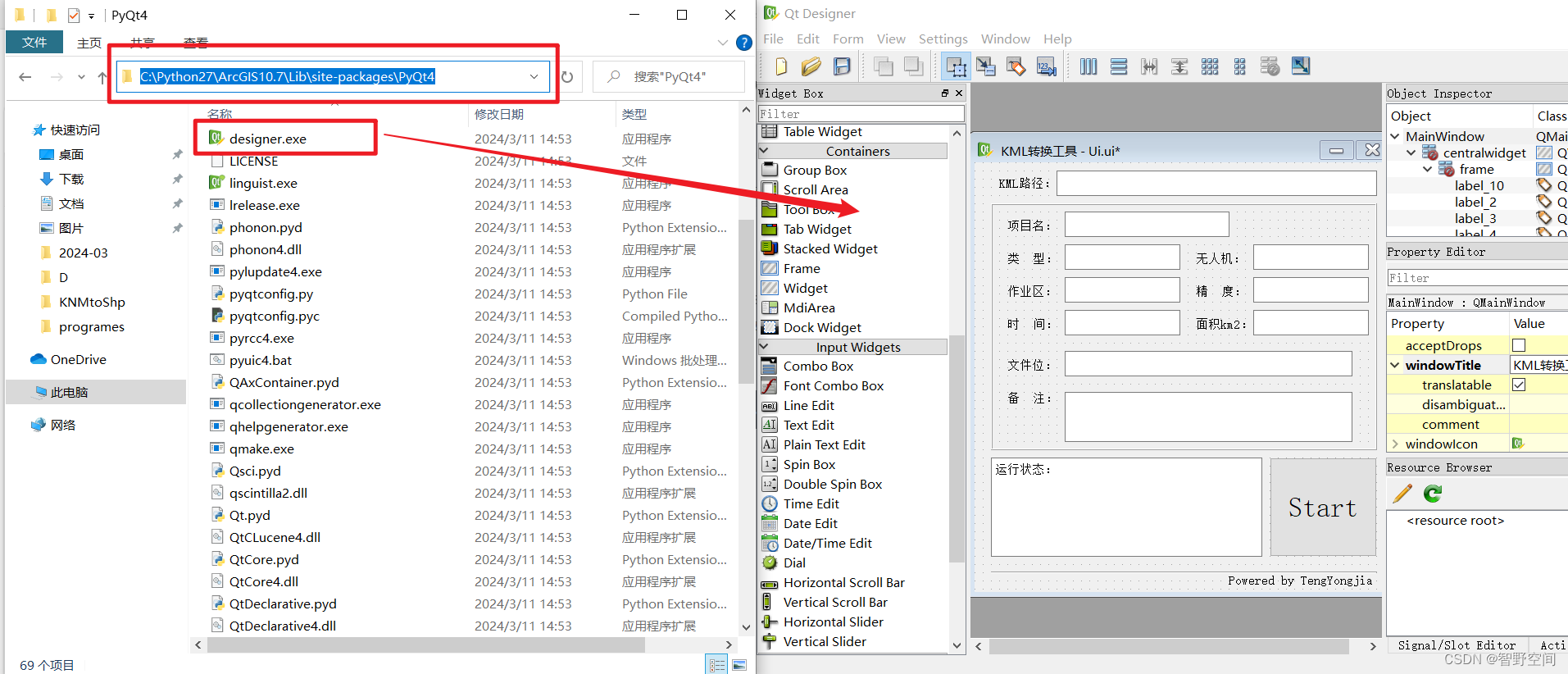The image size is (1568, 674).
Task: Click the Reload resources green arrow icon
Action: pyautogui.click(x=1433, y=494)
